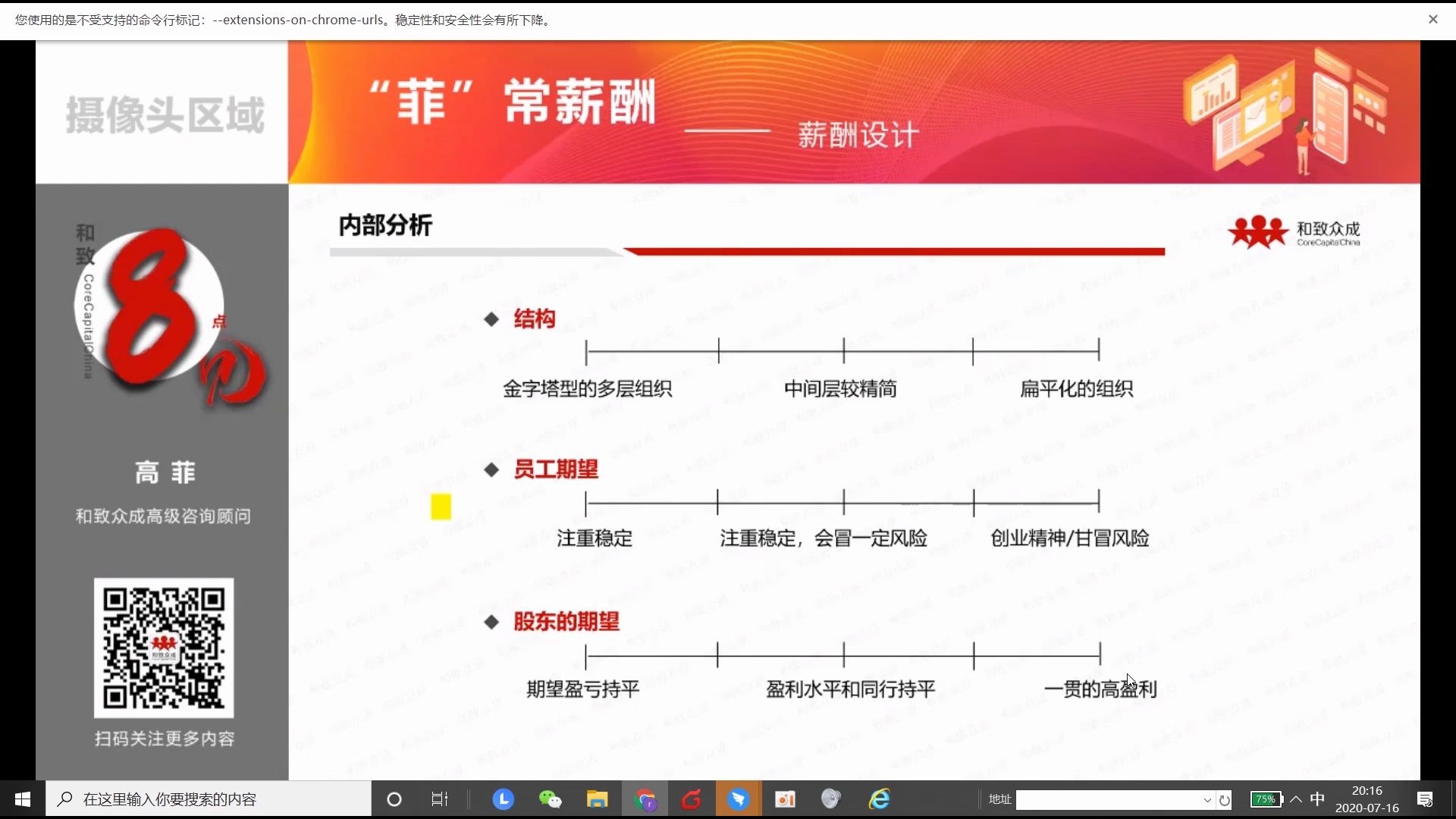Open PowerPoint from the taskbar
This screenshot has width=1456, height=819.
coord(786,799)
